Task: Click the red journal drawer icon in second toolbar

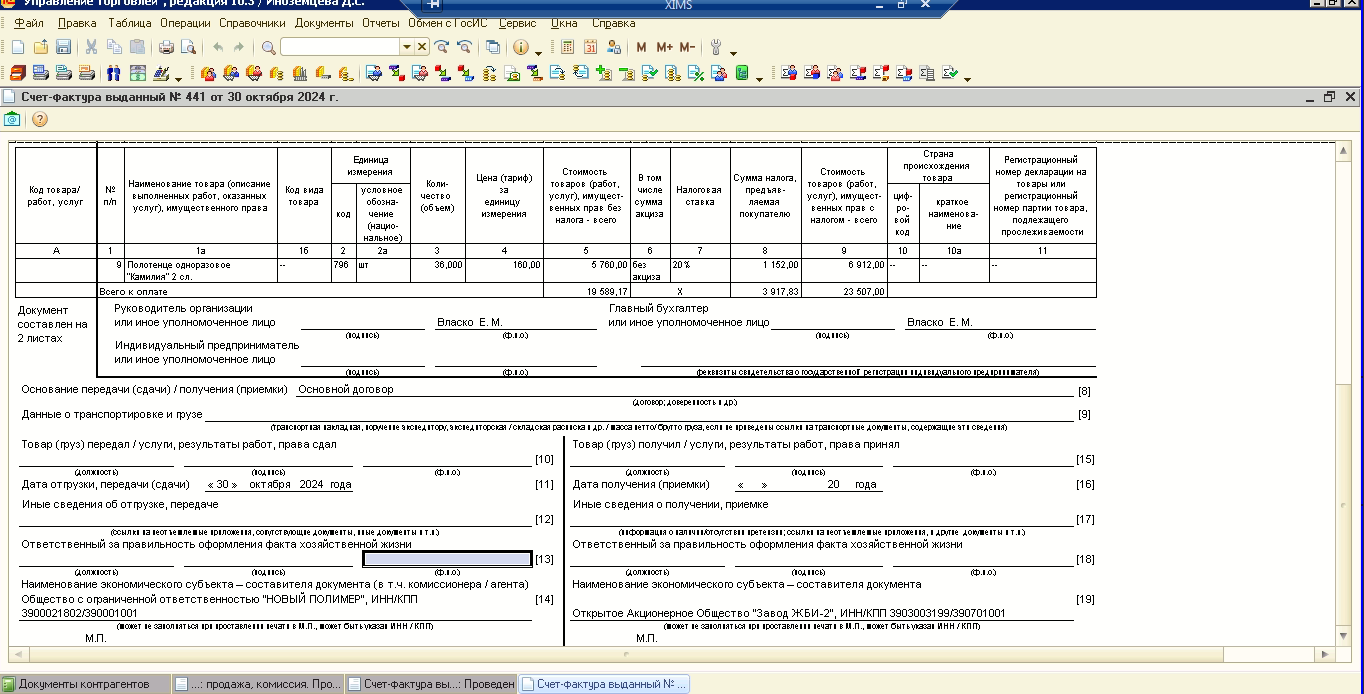Action: click(18, 73)
